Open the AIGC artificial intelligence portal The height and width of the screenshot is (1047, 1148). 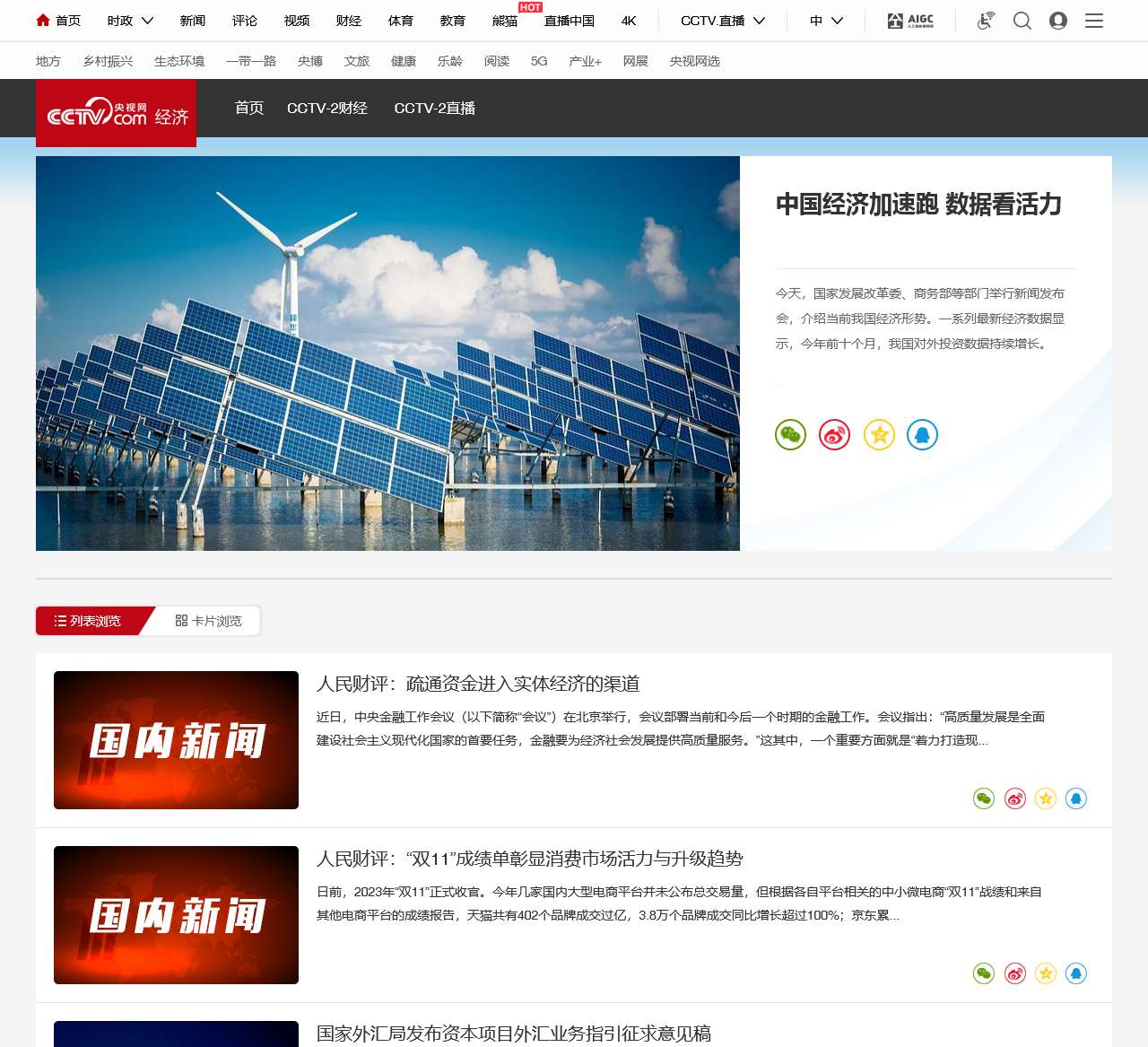(x=909, y=20)
